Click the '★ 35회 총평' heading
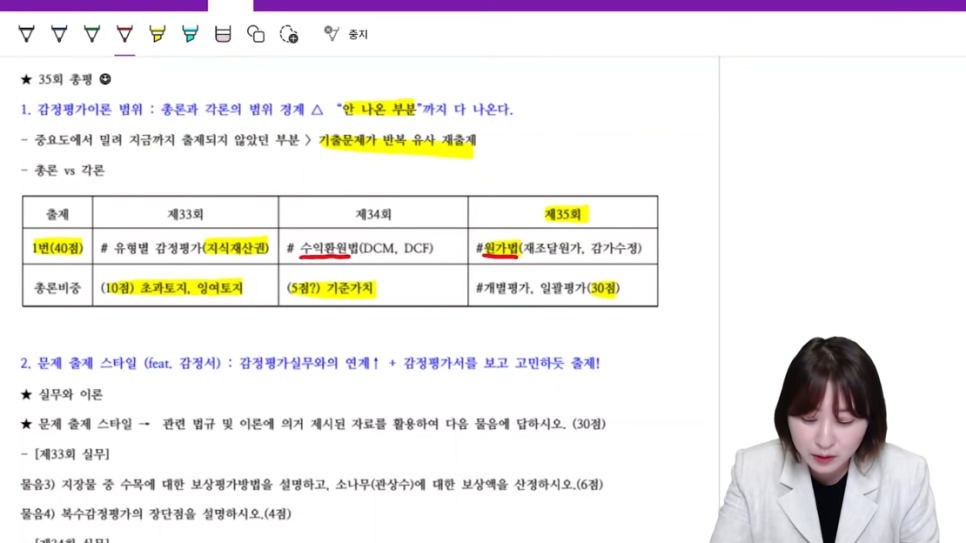 [x=57, y=80]
